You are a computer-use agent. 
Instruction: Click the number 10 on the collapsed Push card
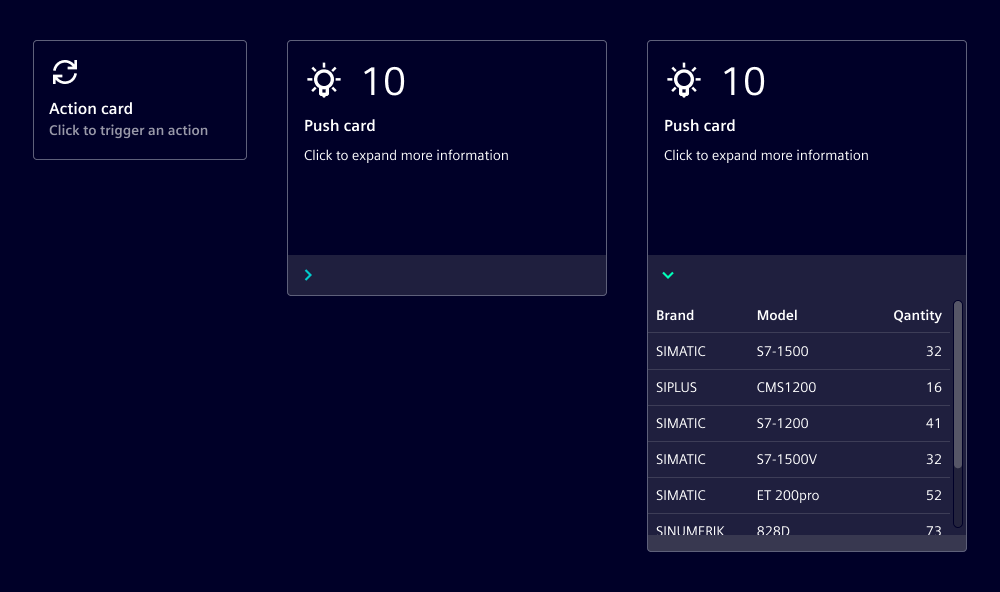pos(383,82)
